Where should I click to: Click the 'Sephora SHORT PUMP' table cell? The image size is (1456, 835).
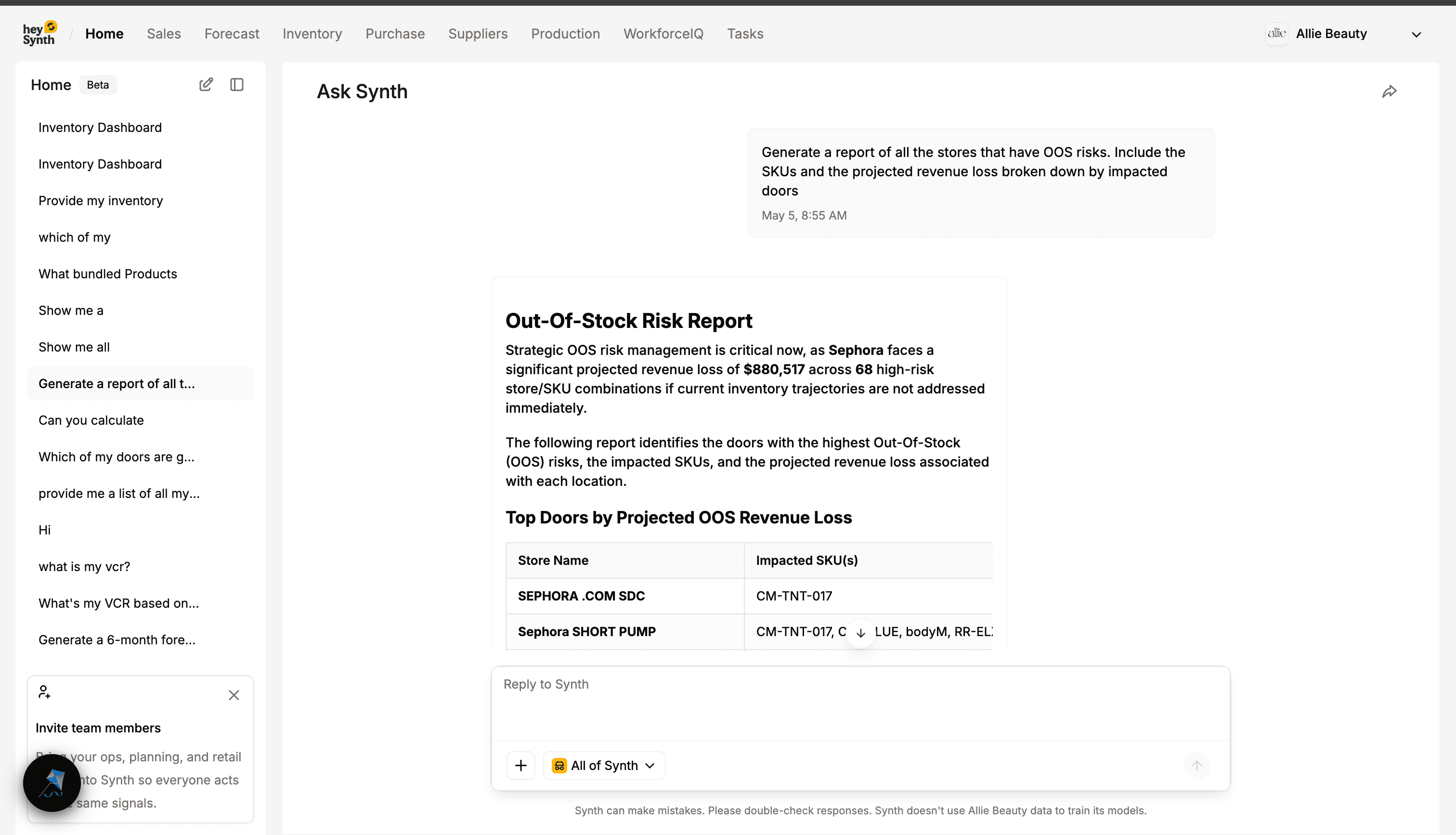click(x=625, y=631)
